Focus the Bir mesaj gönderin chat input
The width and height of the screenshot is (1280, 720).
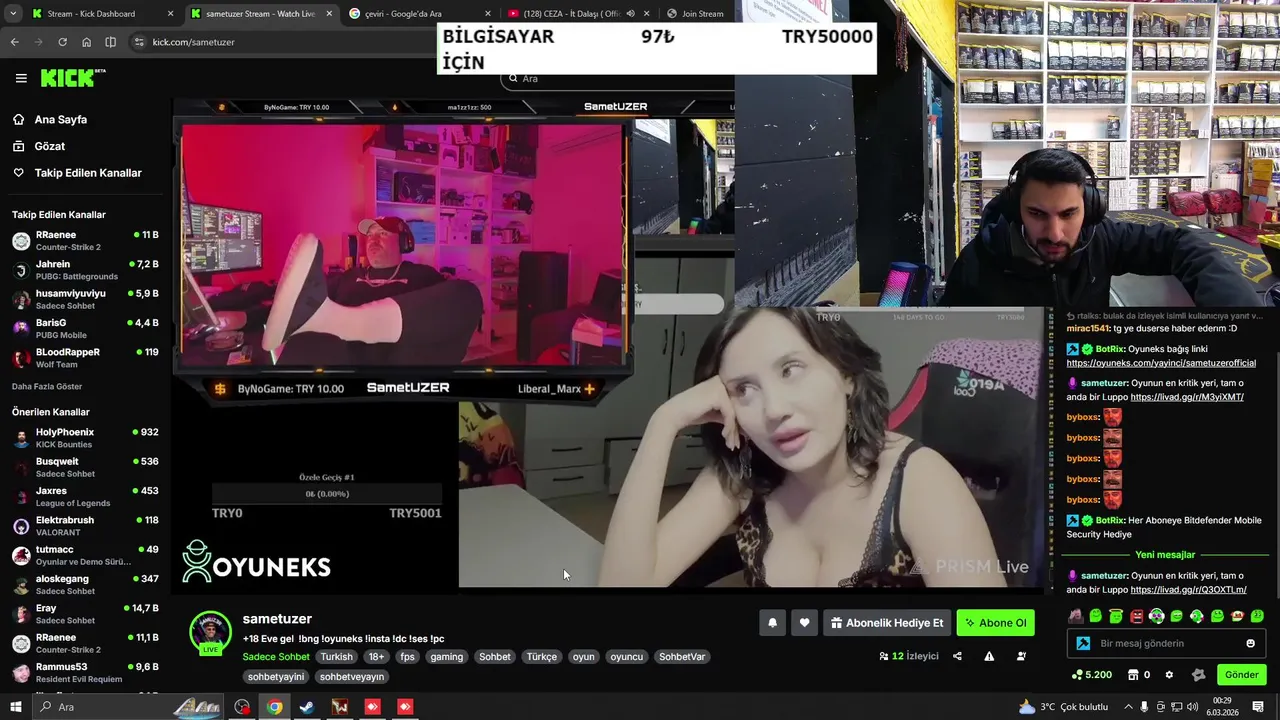(x=1167, y=643)
